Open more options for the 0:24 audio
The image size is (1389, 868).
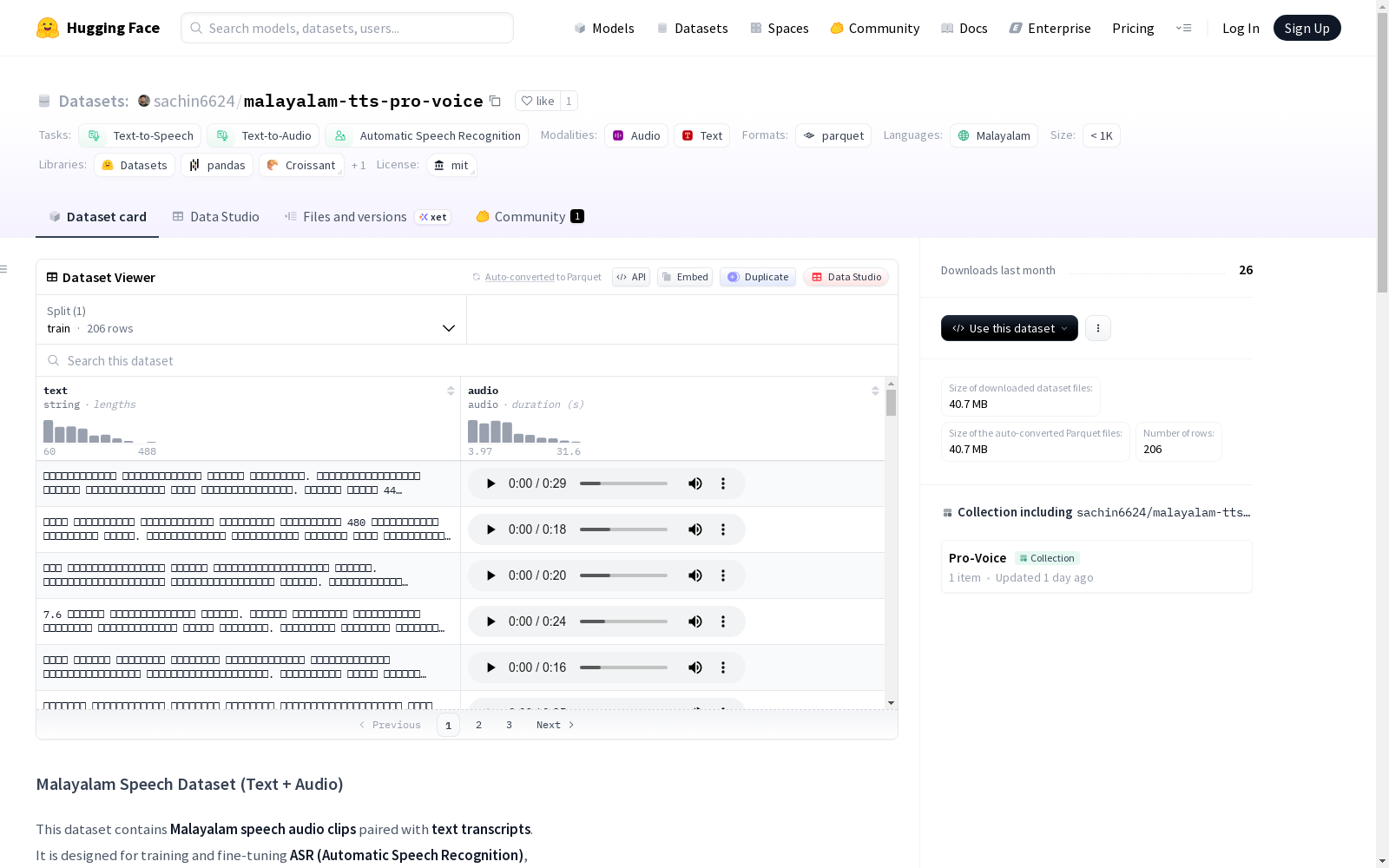[723, 621]
